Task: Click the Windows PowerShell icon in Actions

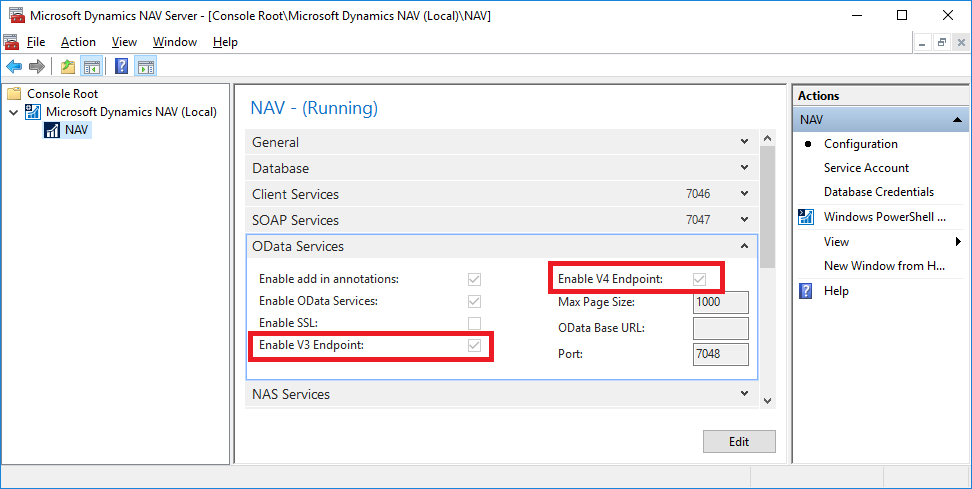Action: coord(806,217)
